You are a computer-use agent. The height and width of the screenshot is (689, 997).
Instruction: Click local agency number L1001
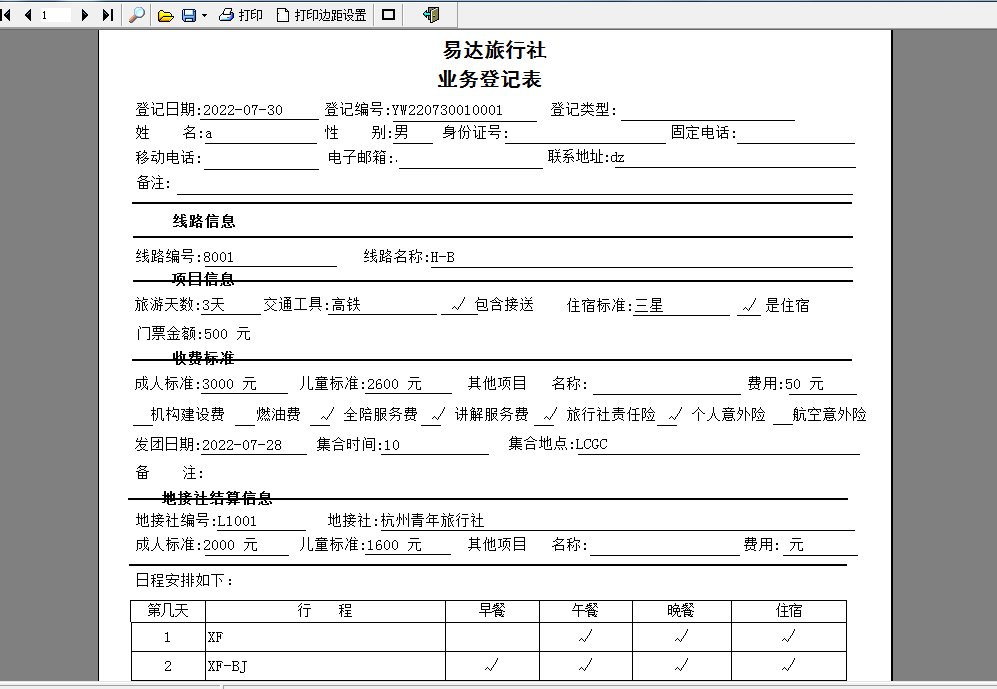(x=237, y=521)
